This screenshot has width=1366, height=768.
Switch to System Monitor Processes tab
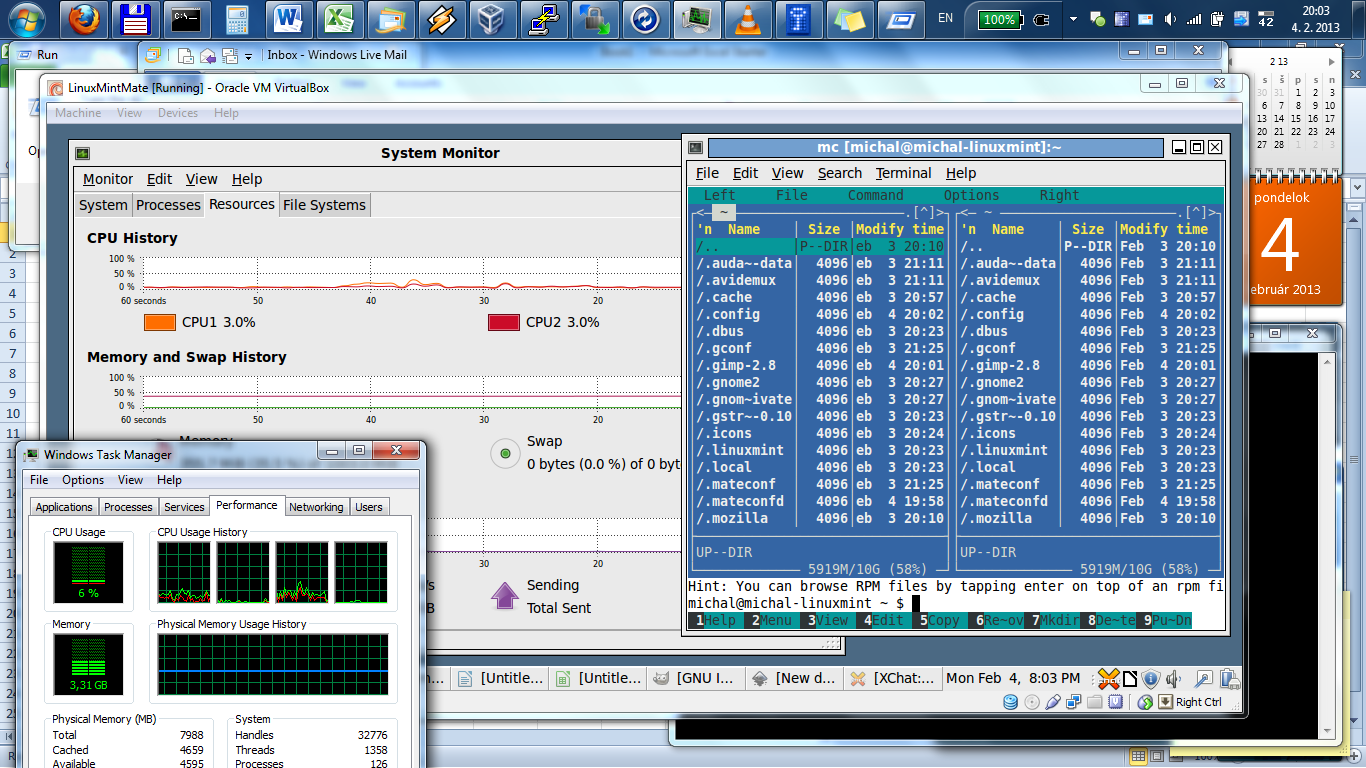click(x=168, y=205)
